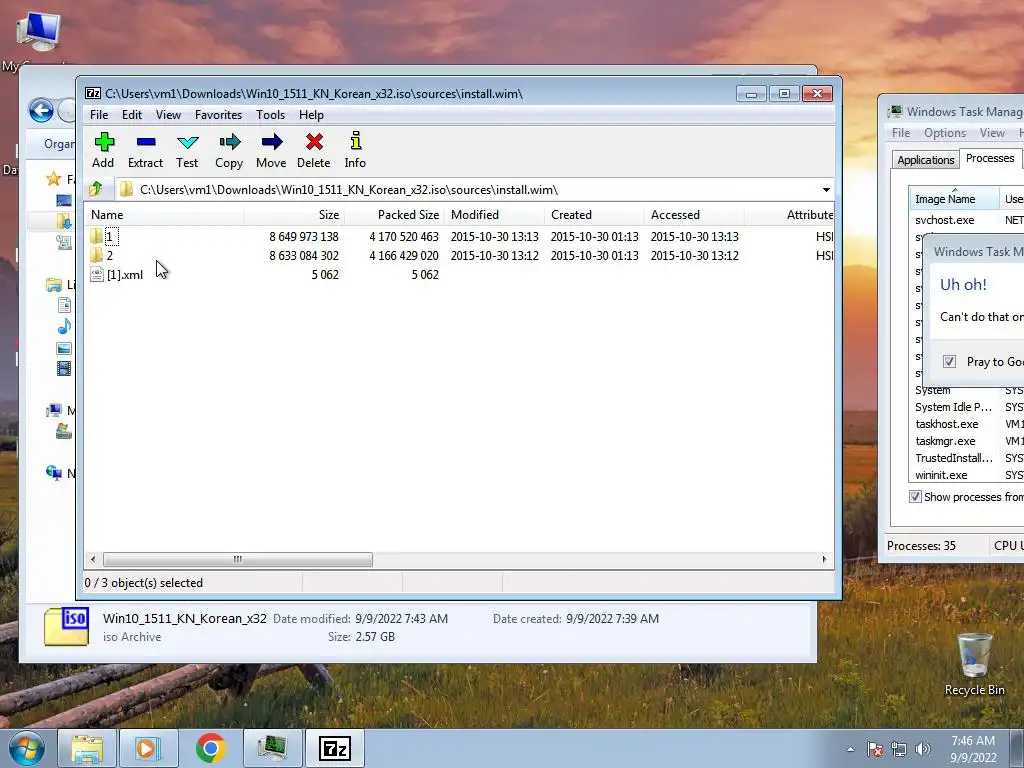Open the 7-Zip View menu

point(168,115)
